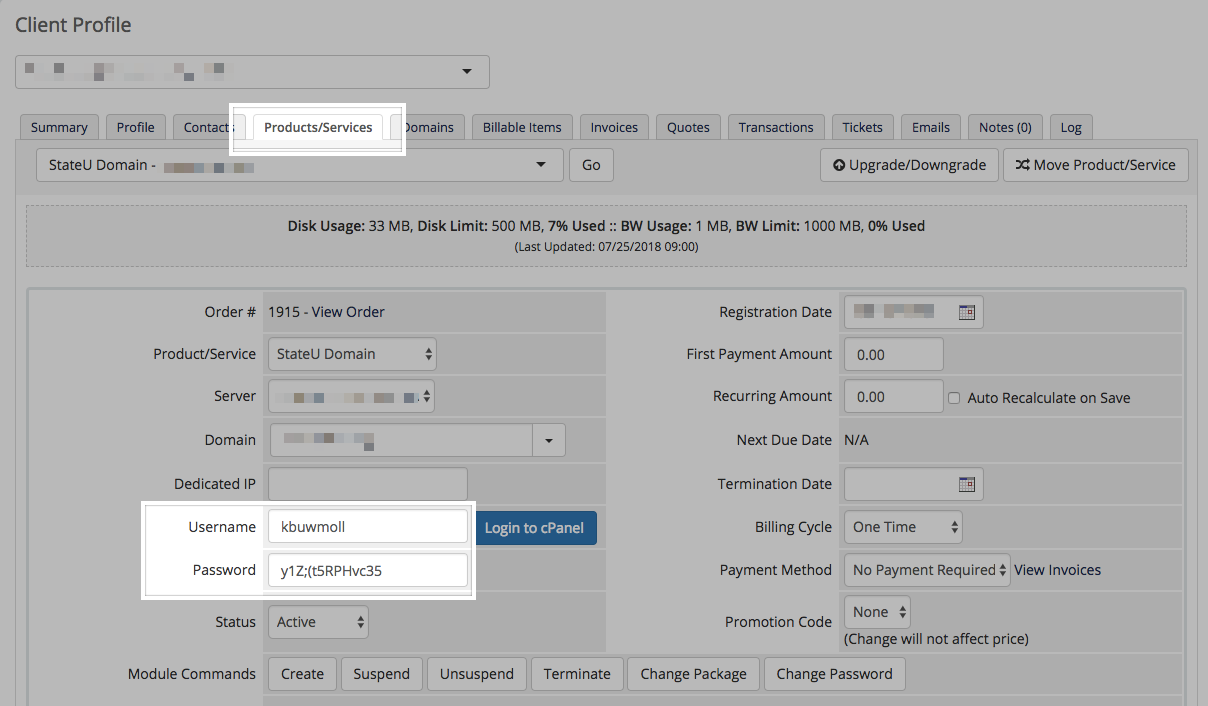Screen dimensions: 1208x706
Task: Click the Change Password button
Action: [835, 674]
